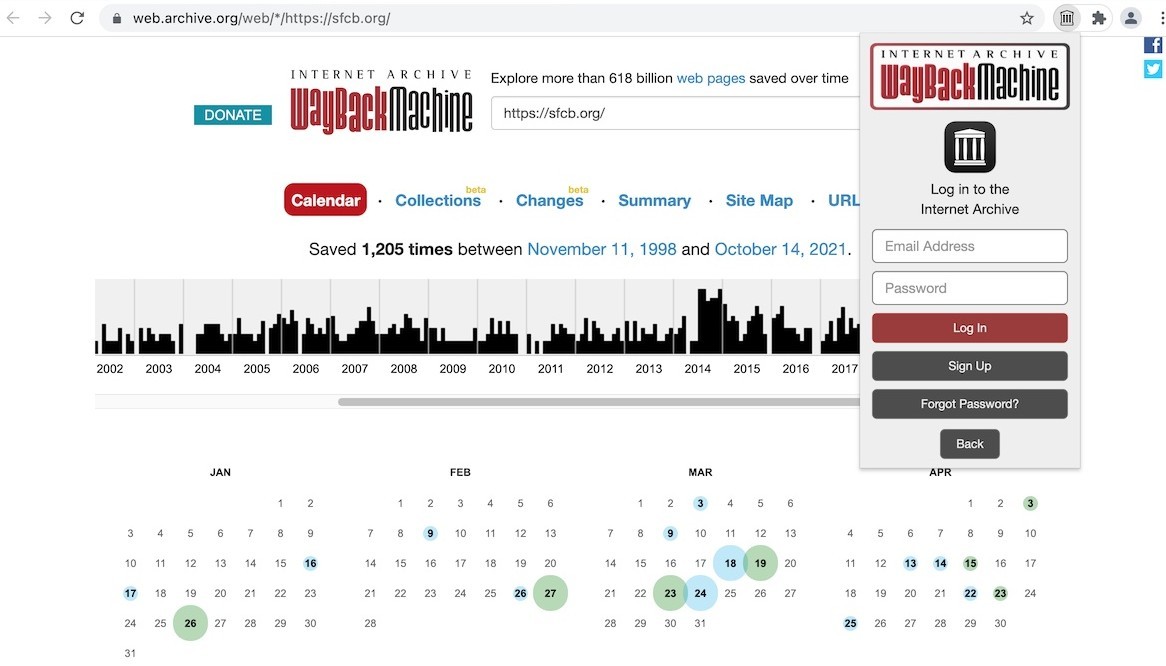Click the Wayback Machine logo in the popup
1166x666 pixels.
(970, 77)
